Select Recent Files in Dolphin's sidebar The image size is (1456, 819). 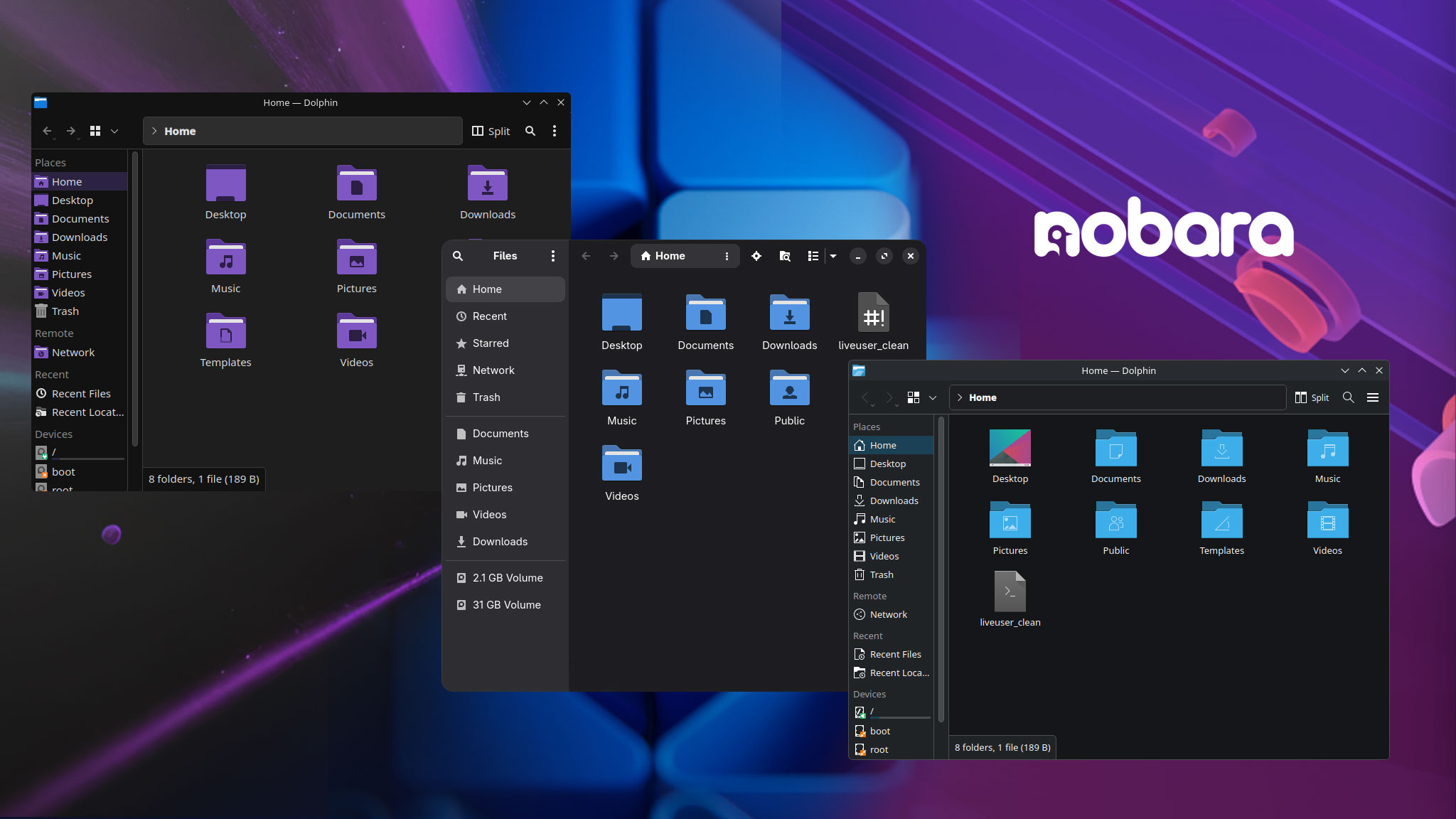80,393
